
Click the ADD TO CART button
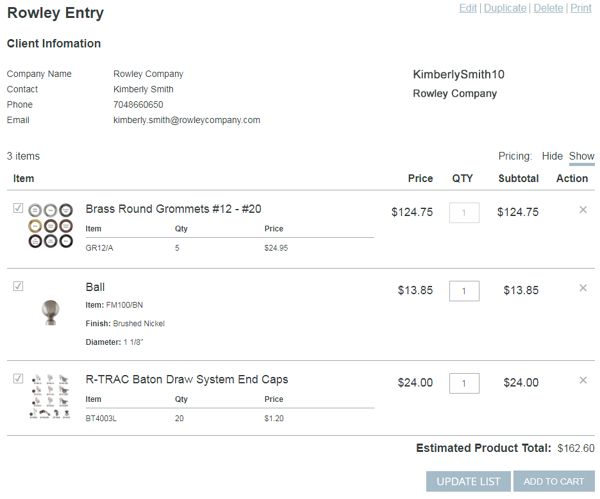tap(554, 481)
